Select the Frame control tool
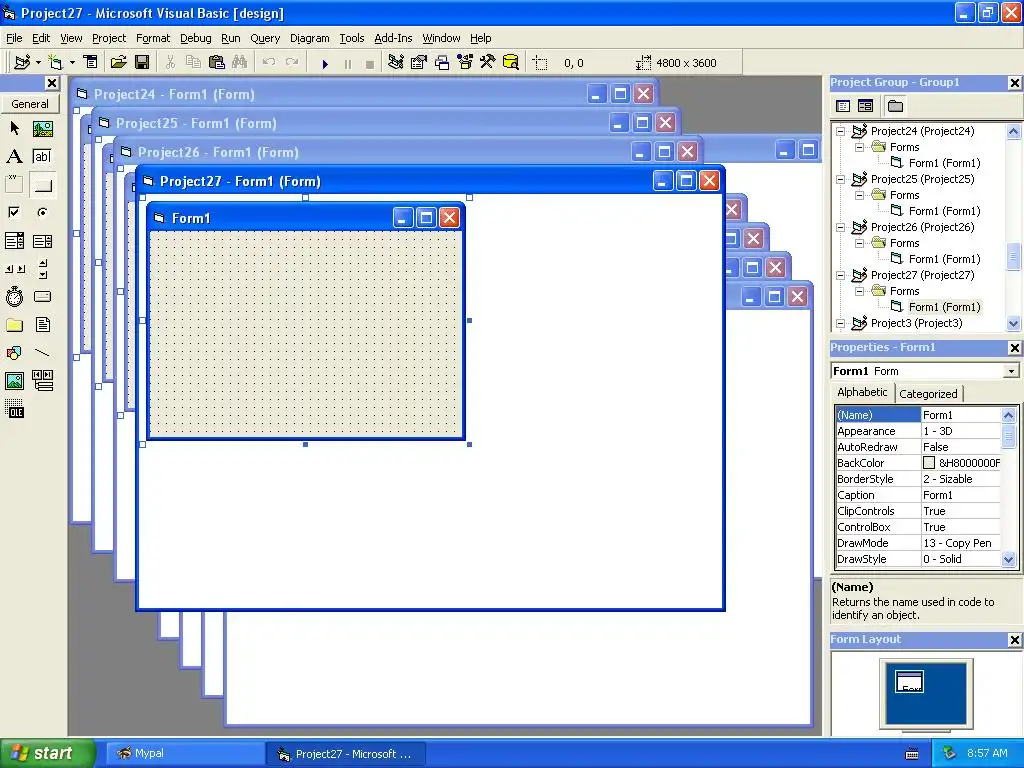The height and width of the screenshot is (768, 1024). [14, 185]
